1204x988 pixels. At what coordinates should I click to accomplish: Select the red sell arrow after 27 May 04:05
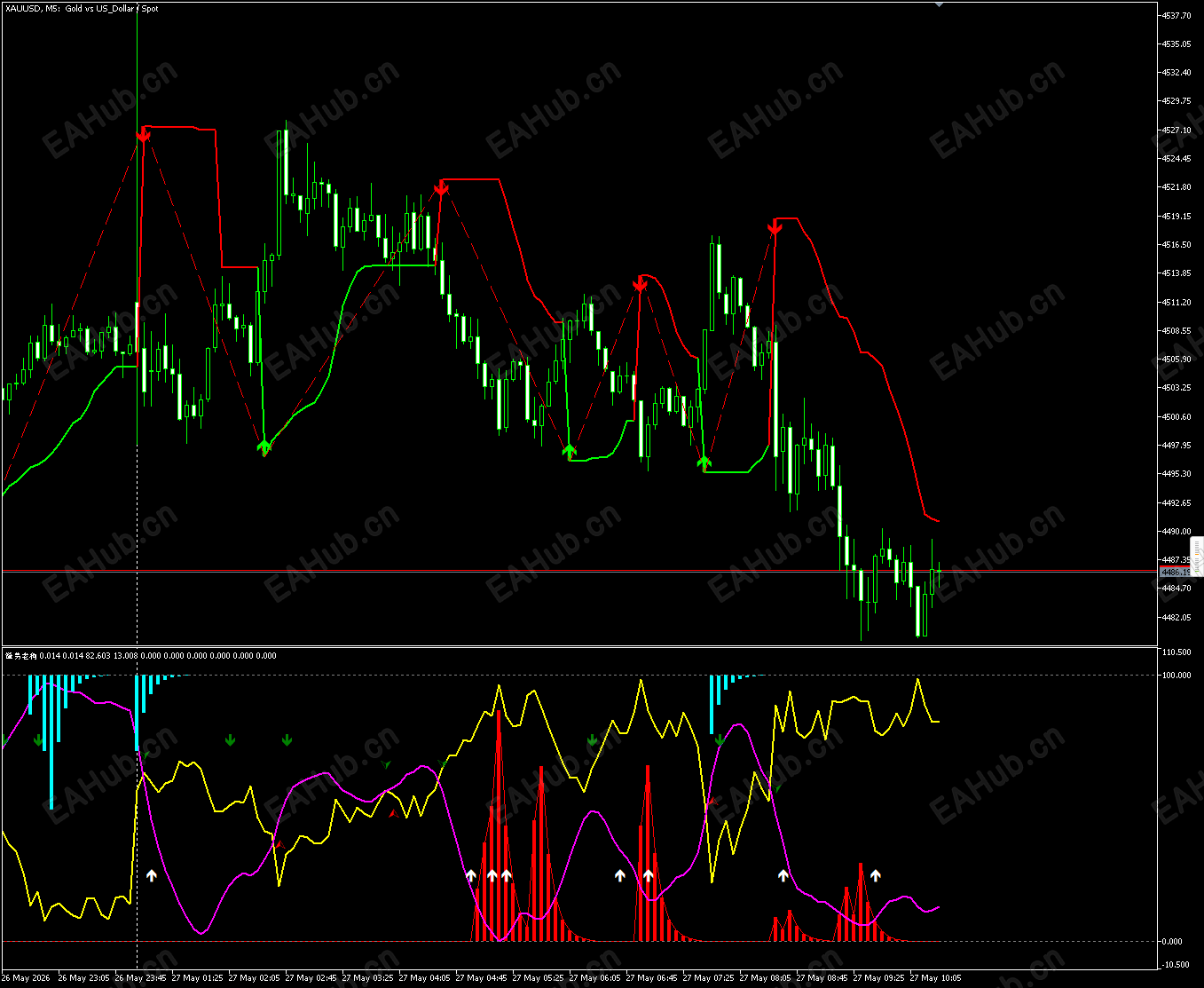(x=441, y=188)
